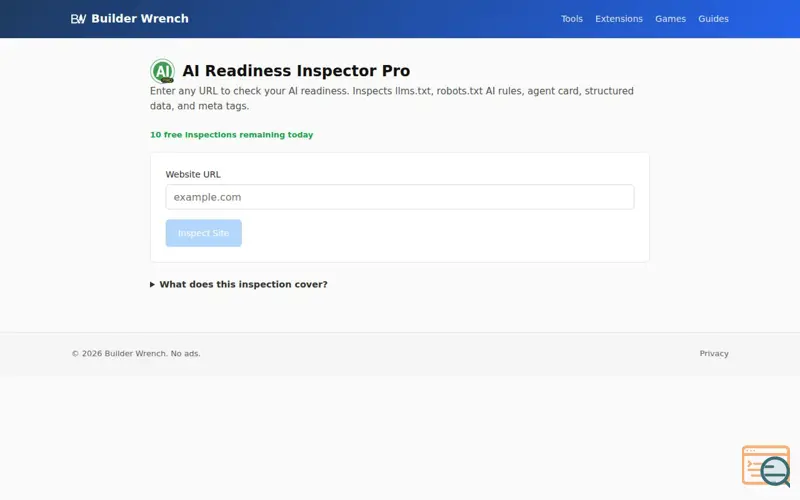Click the green AI Readiness Inspector icon
The height and width of the screenshot is (500, 800).
click(162, 71)
